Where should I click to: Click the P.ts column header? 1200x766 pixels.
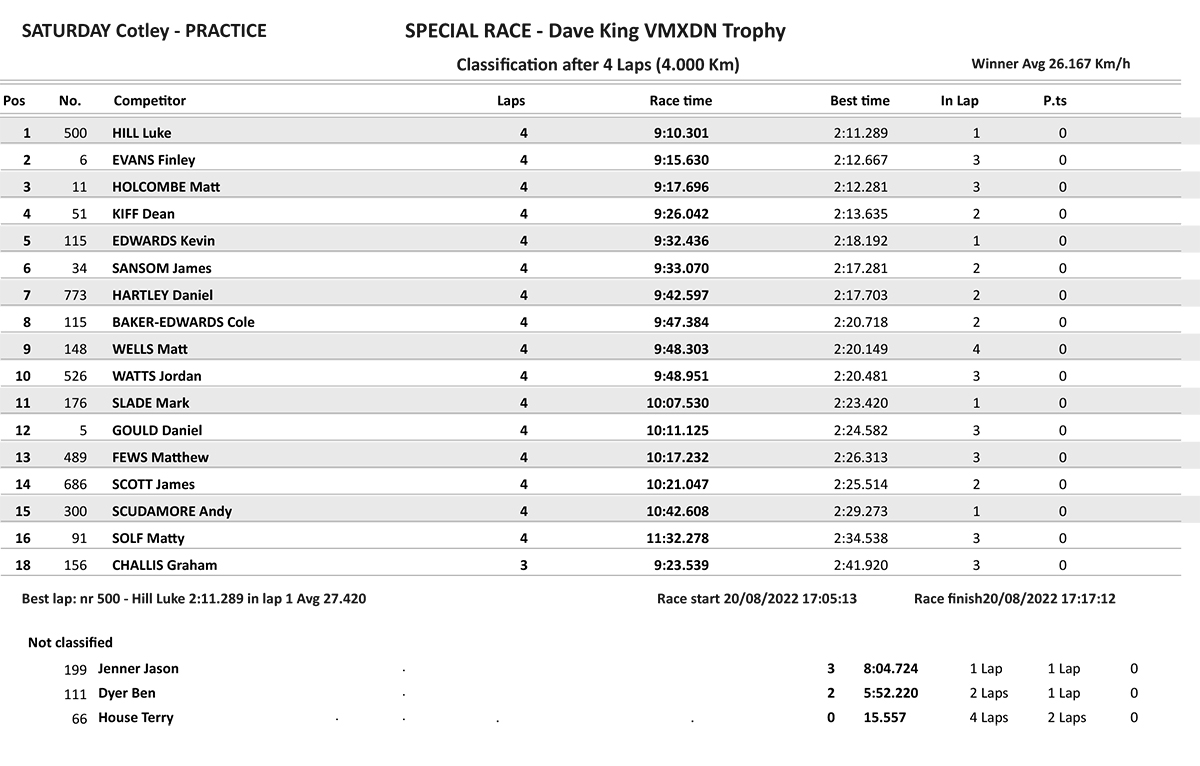tap(1055, 100)
